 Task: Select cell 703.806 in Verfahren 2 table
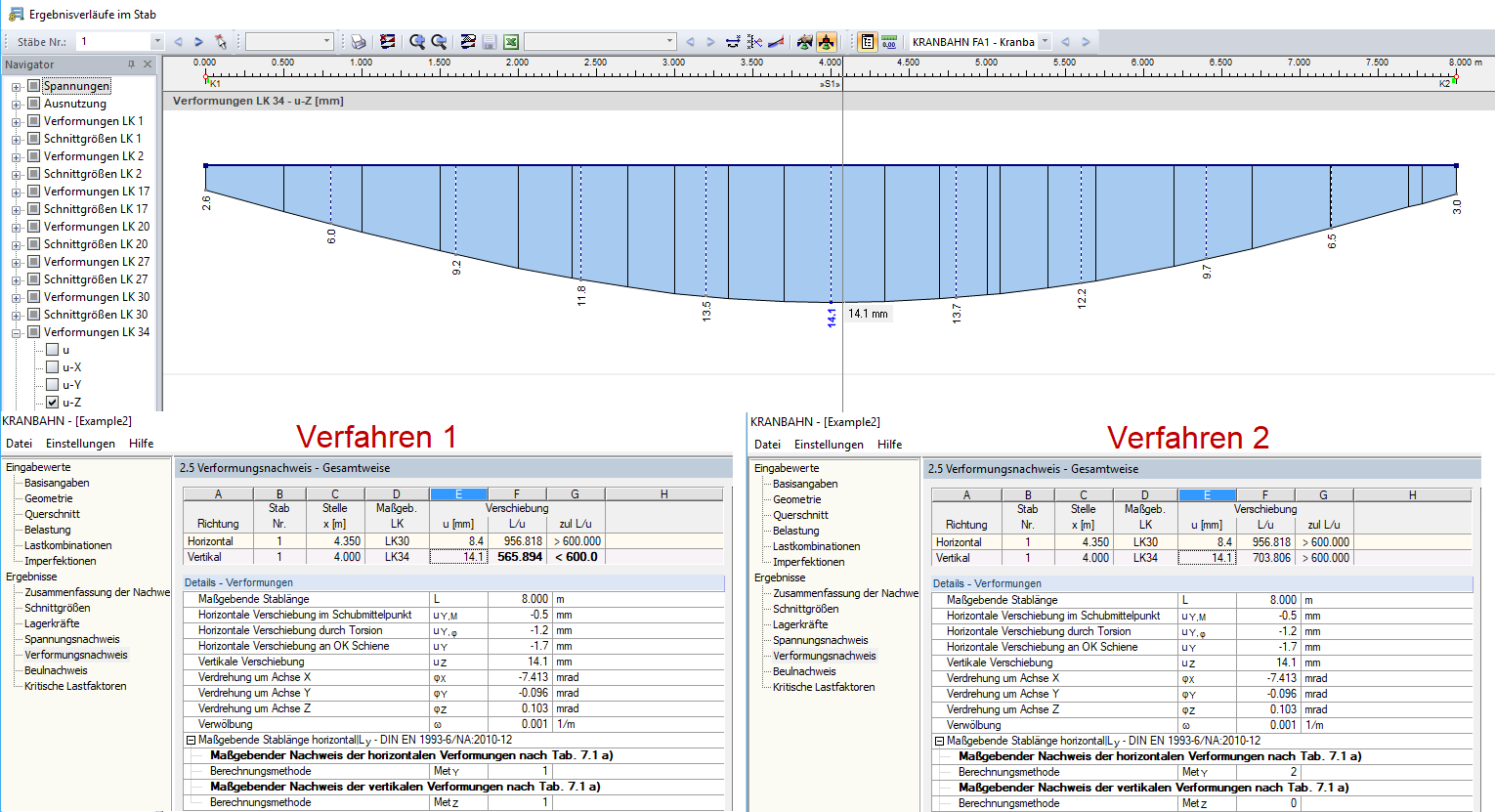coord(1266,558)
